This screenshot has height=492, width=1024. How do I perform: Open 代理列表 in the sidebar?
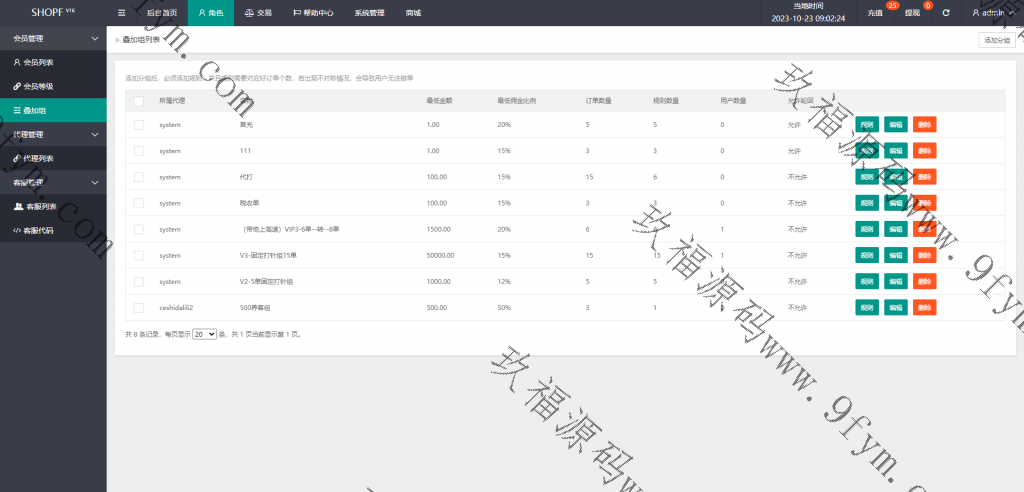pos(39,158)
